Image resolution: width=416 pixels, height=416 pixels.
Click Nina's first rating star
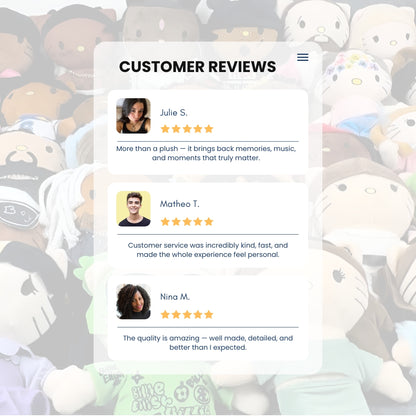click(x=165, y=314)
